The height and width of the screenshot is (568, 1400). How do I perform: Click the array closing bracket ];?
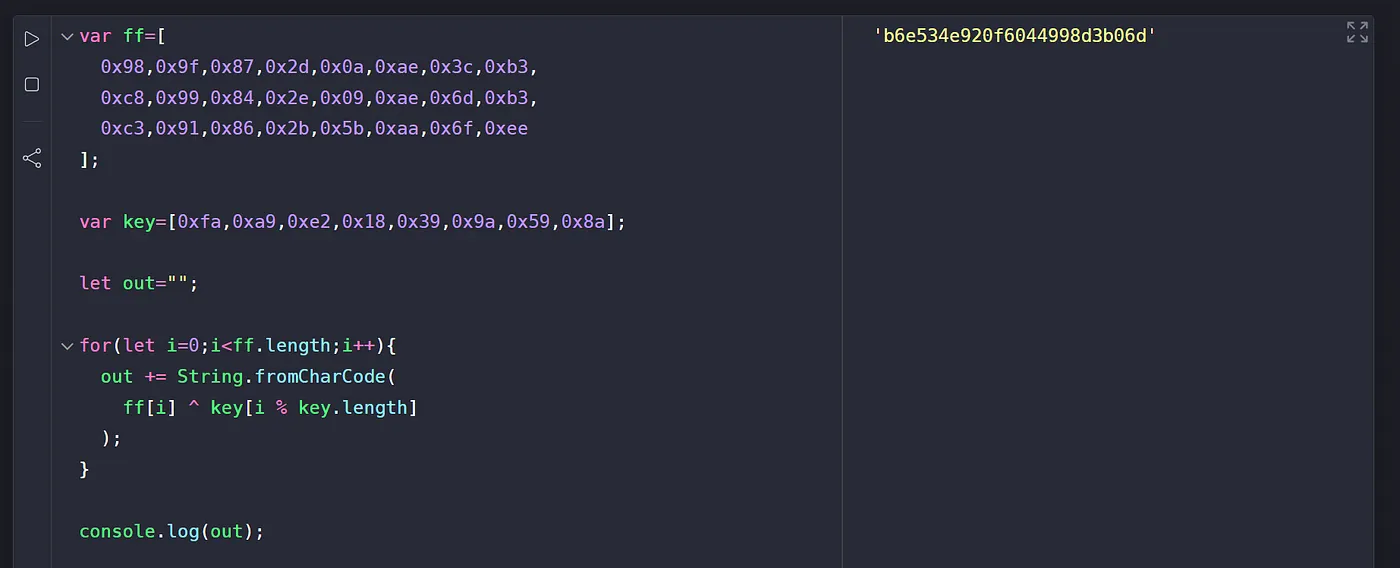(x=90, y=160)
